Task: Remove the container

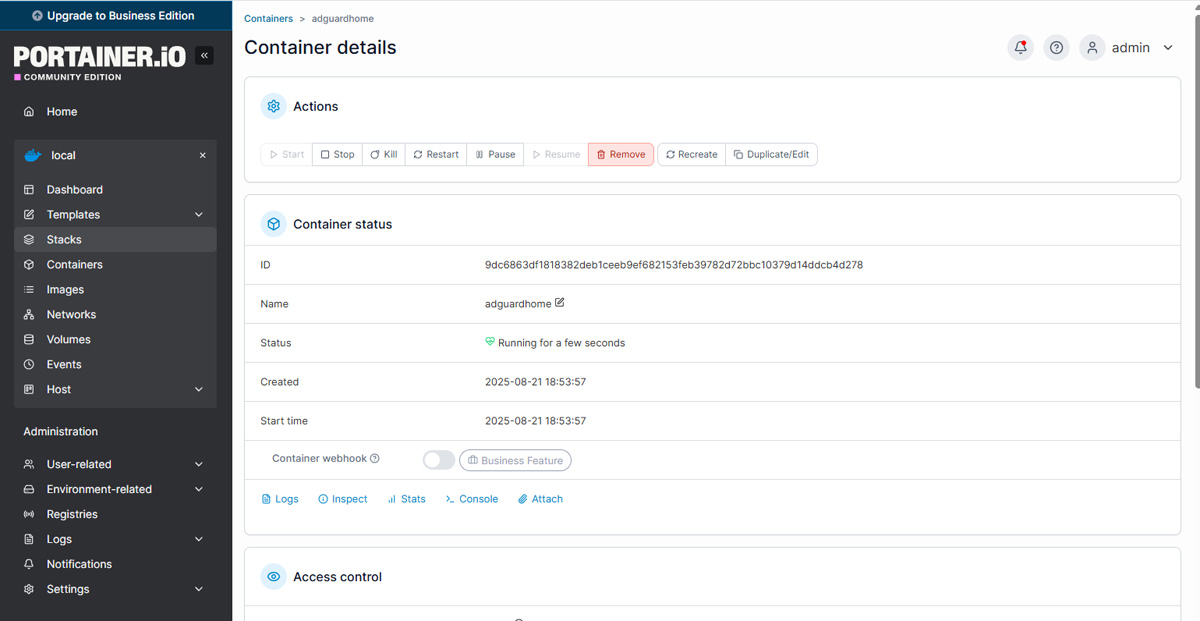Action: tap(621, 155)
